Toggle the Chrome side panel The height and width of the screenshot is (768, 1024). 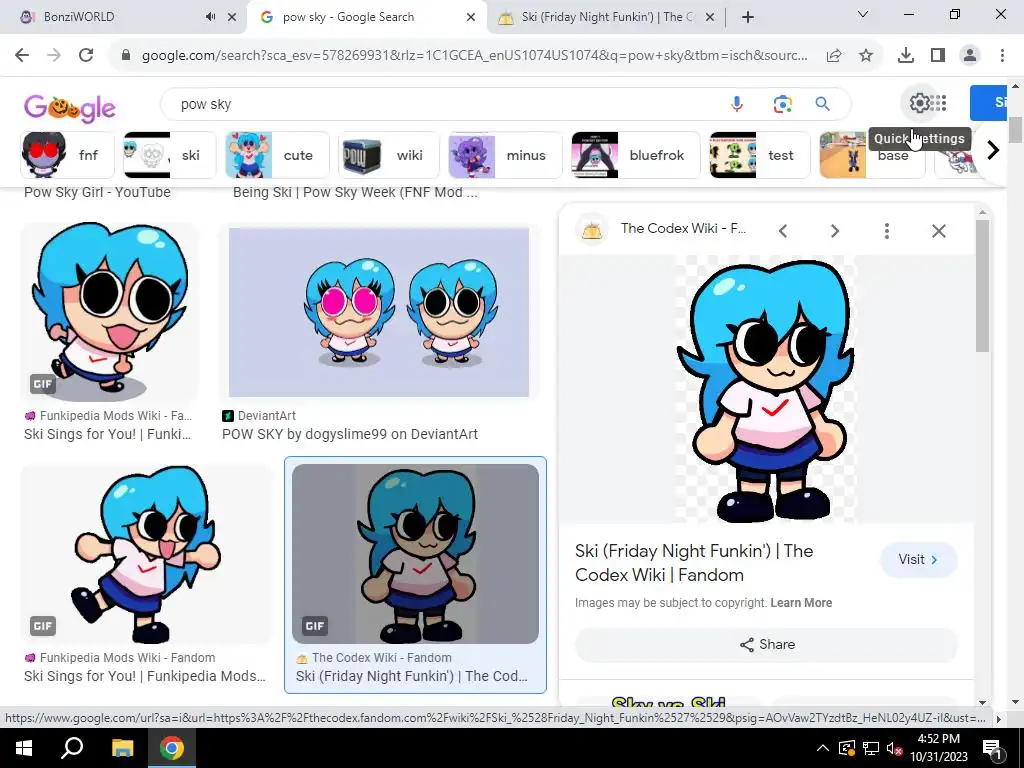[x=938, y=56]
